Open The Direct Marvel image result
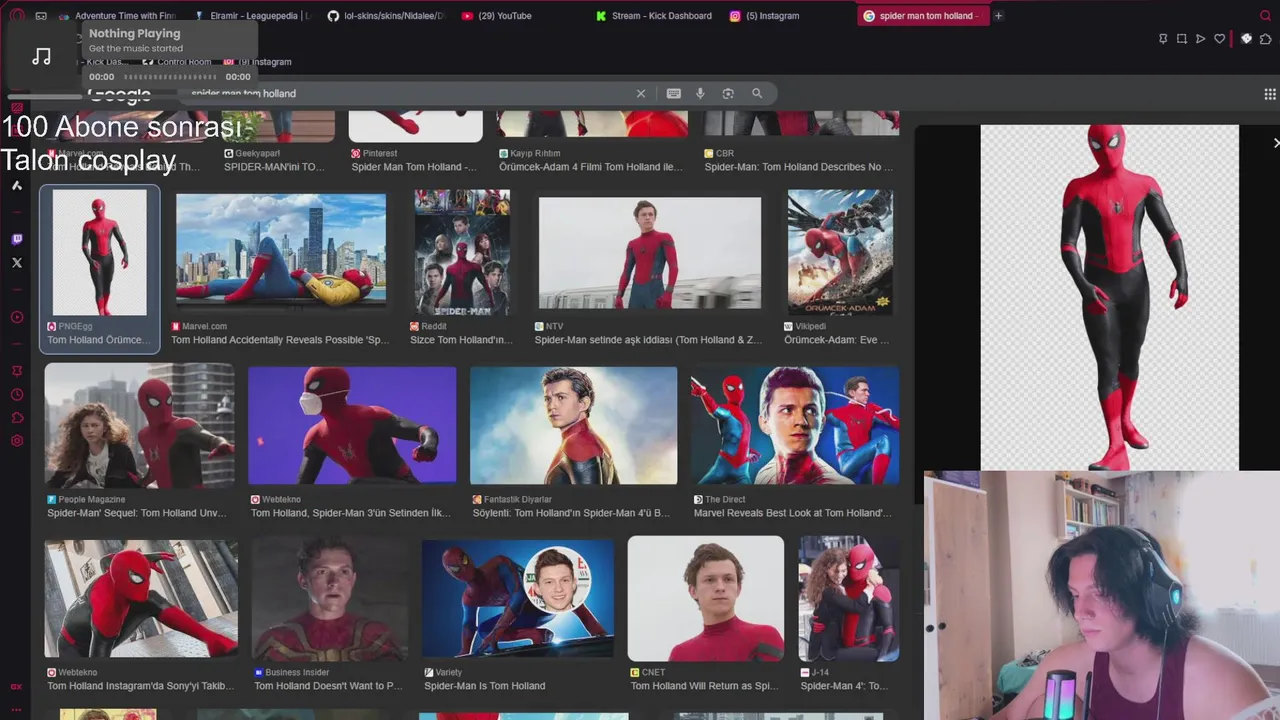The width and height of the screenshot is (1280, 720). pyautogui.click(x=795, y=425)
